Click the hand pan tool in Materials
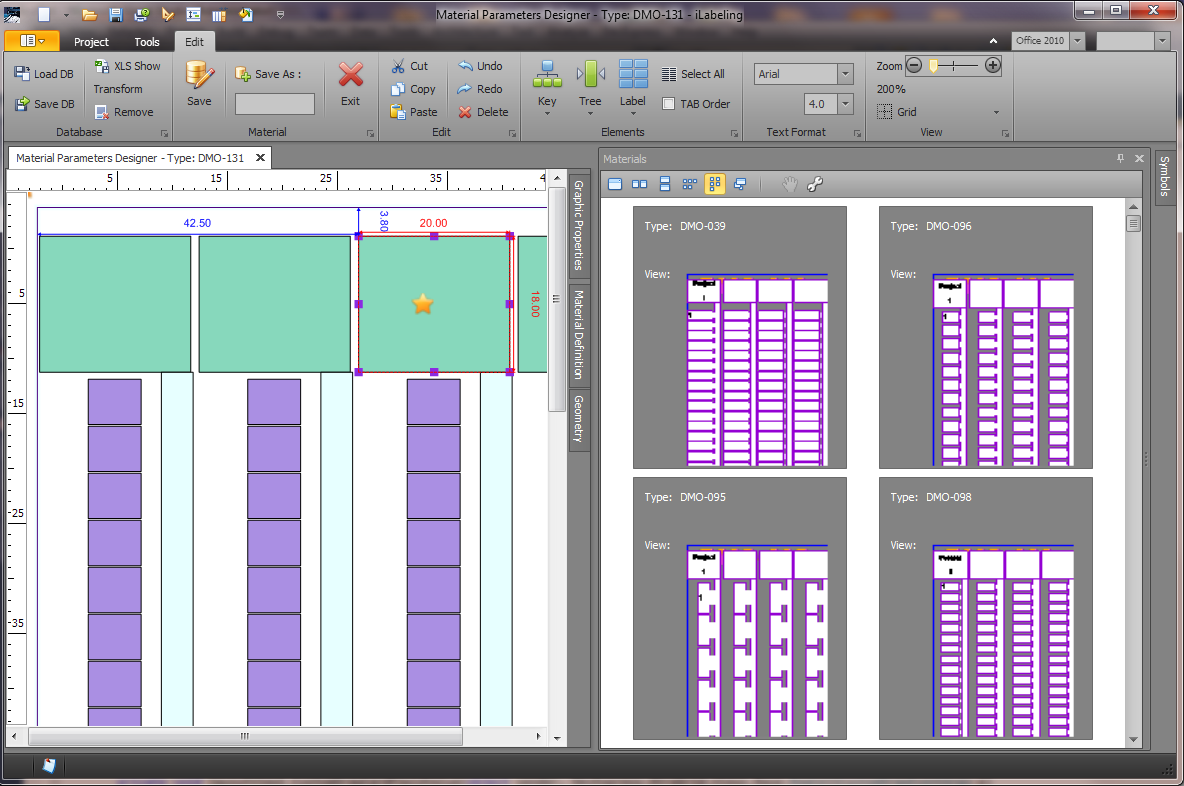The image size is (1184, 786). [789, 184]
